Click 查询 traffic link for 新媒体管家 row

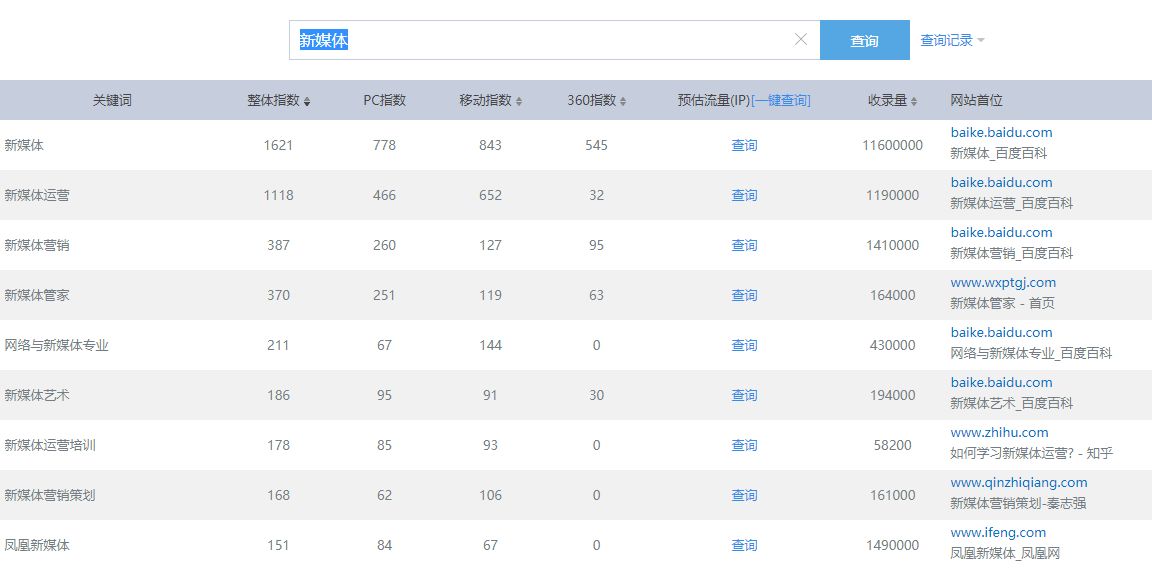pos(744,295)
